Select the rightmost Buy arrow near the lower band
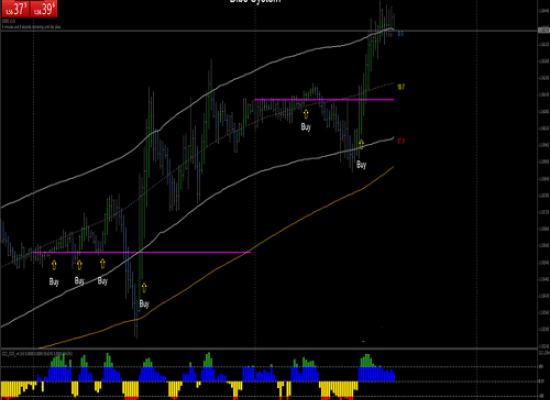 point(361,144)
